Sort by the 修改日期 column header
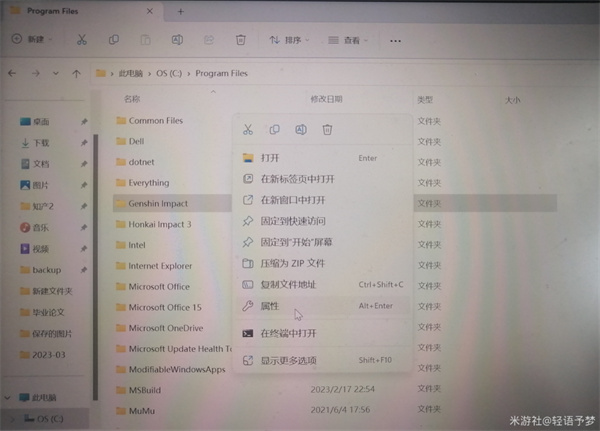Viewport: 600px width, 431px height. (x=326, y=100)
